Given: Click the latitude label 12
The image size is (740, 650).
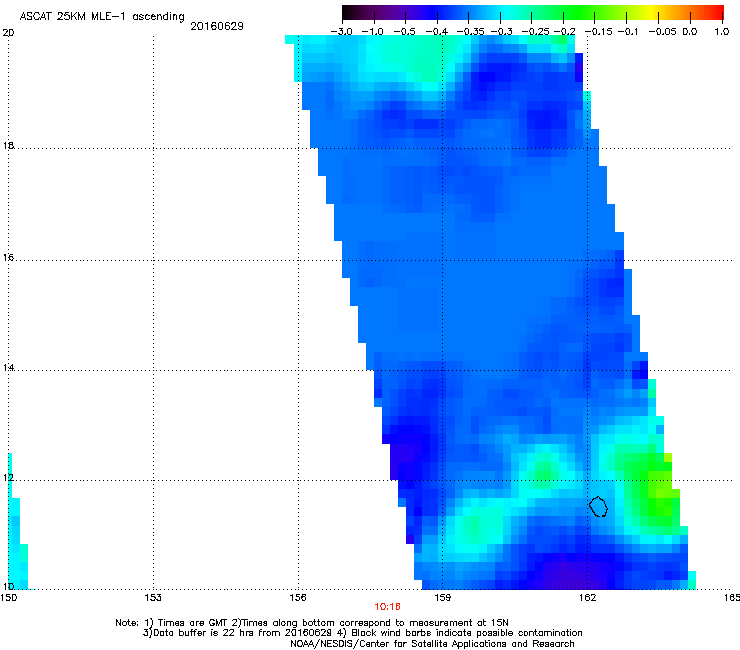Looking at the screenshot, I should coord(8,478).
